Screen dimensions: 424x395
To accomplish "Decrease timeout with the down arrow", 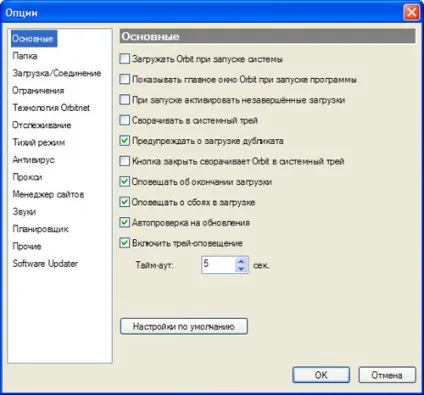I will tap(242, 269).
